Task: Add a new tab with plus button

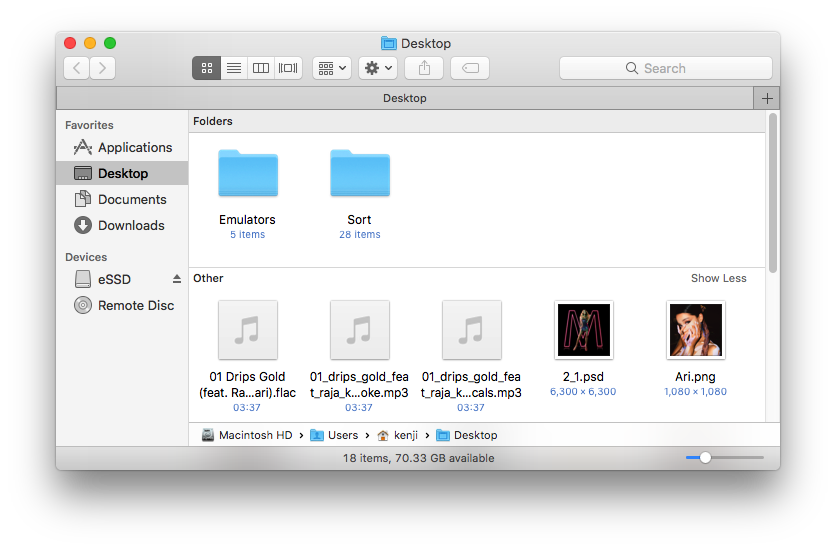Action: click(x=767, y=99)
